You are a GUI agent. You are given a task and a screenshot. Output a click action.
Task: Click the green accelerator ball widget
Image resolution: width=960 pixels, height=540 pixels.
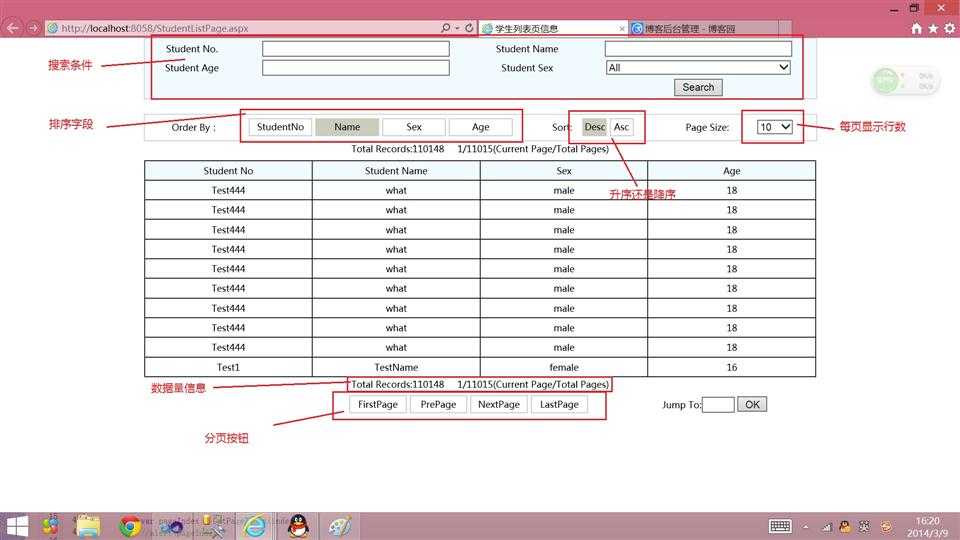point(886,81)
